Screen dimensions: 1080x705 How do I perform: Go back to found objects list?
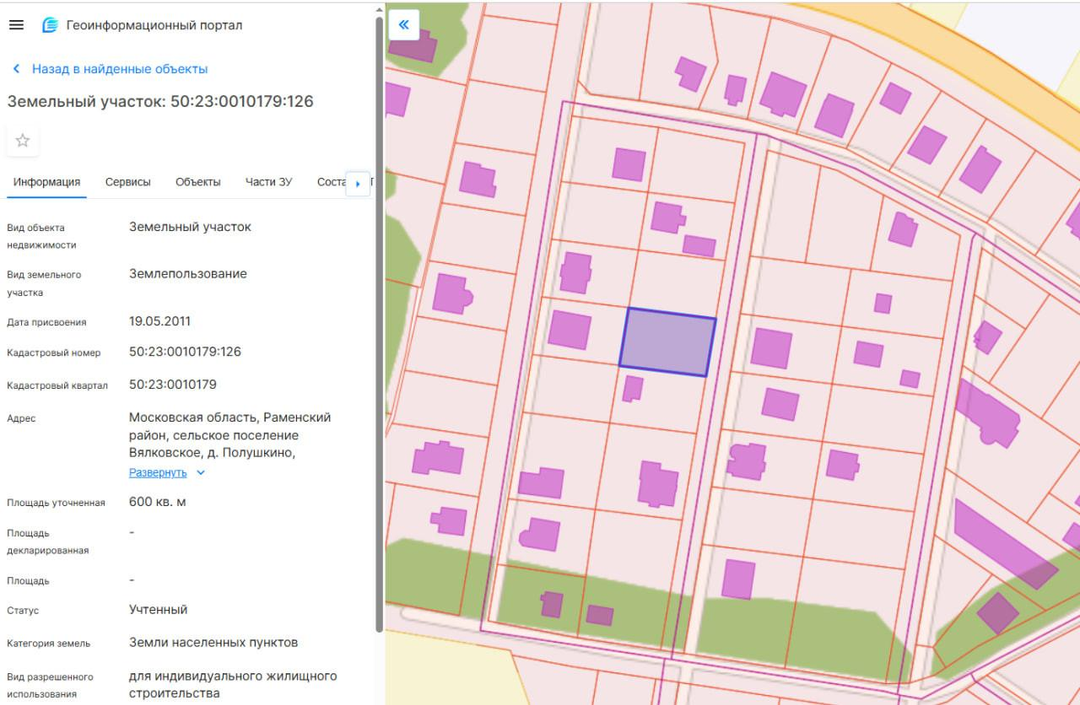click(x=119, y=69)
